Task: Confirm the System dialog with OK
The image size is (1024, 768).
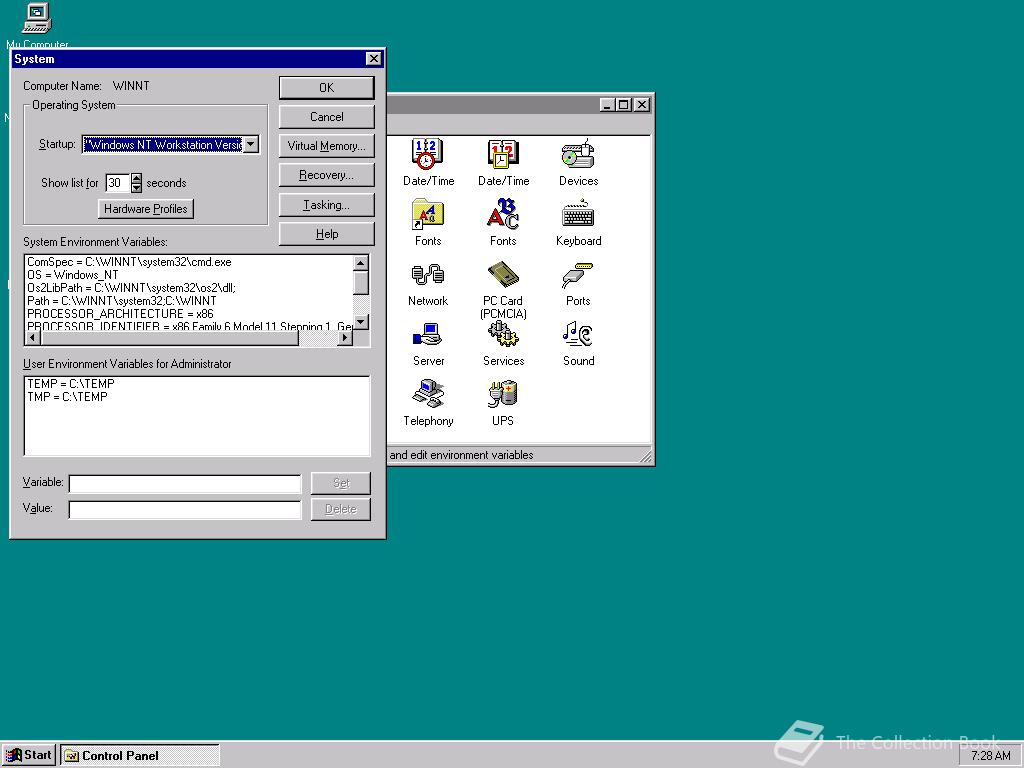Action: pyautogui.click(x=327, y=88)
